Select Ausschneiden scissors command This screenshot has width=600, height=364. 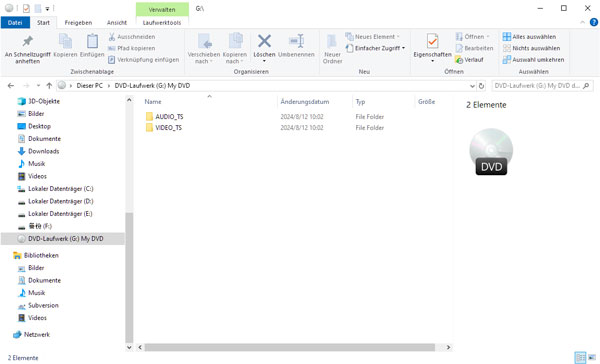[x=132, y=37]
